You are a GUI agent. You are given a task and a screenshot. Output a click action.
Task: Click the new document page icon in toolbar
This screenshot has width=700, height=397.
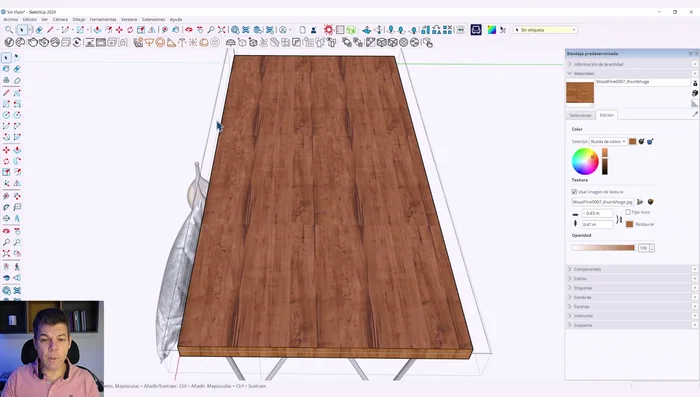coord(302,30)
